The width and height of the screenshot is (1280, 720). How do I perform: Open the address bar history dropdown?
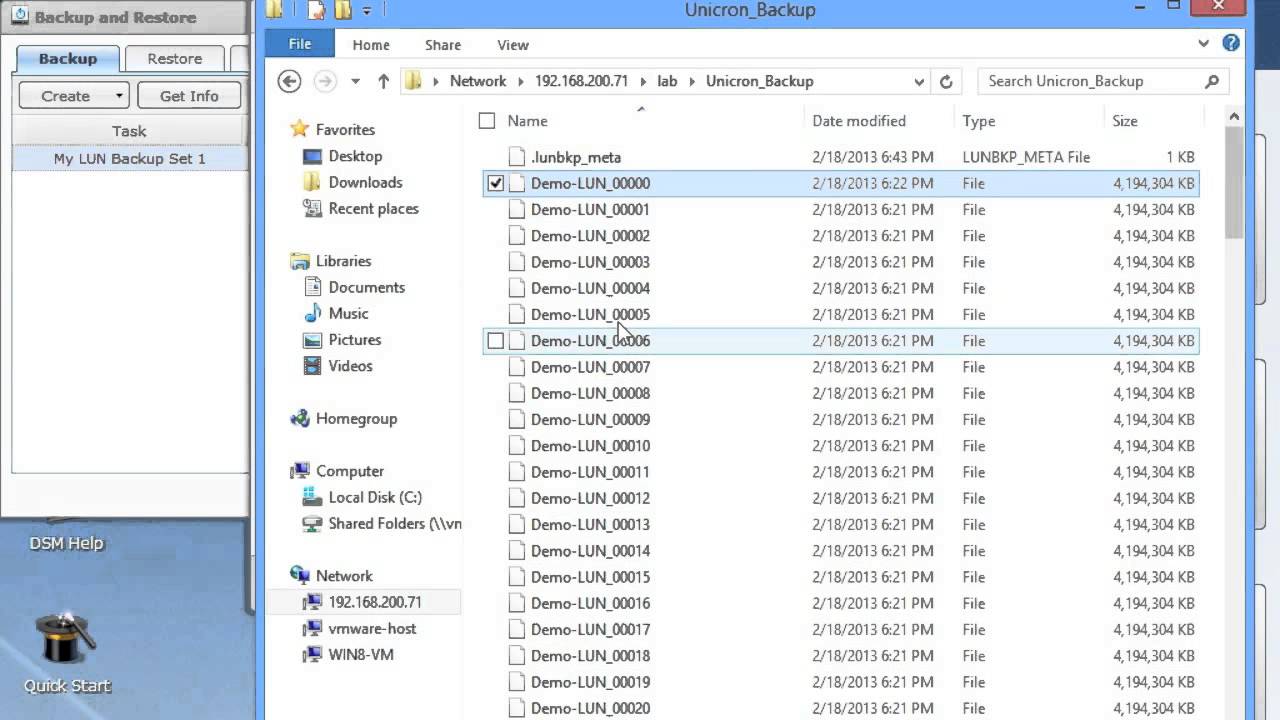pyautogui.click(x=918, y=82)
